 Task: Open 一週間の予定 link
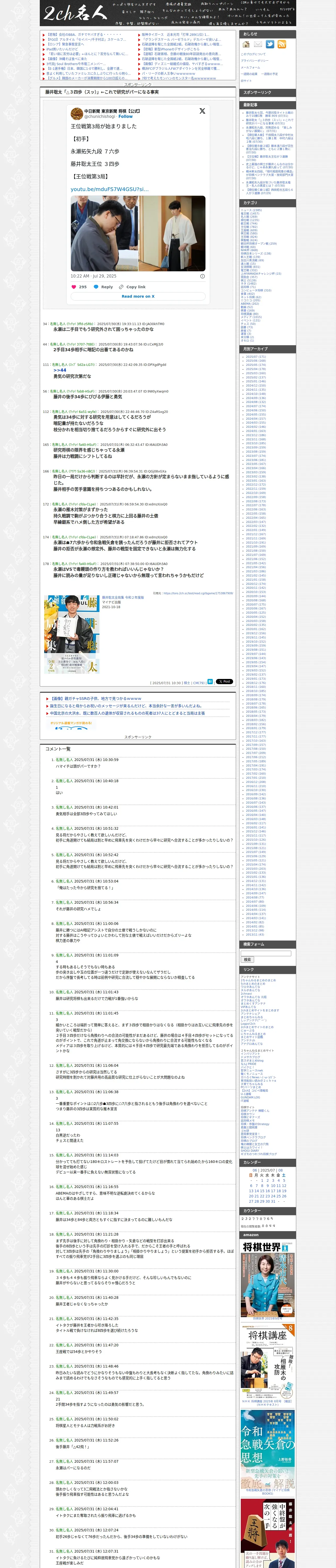(270, 74)
